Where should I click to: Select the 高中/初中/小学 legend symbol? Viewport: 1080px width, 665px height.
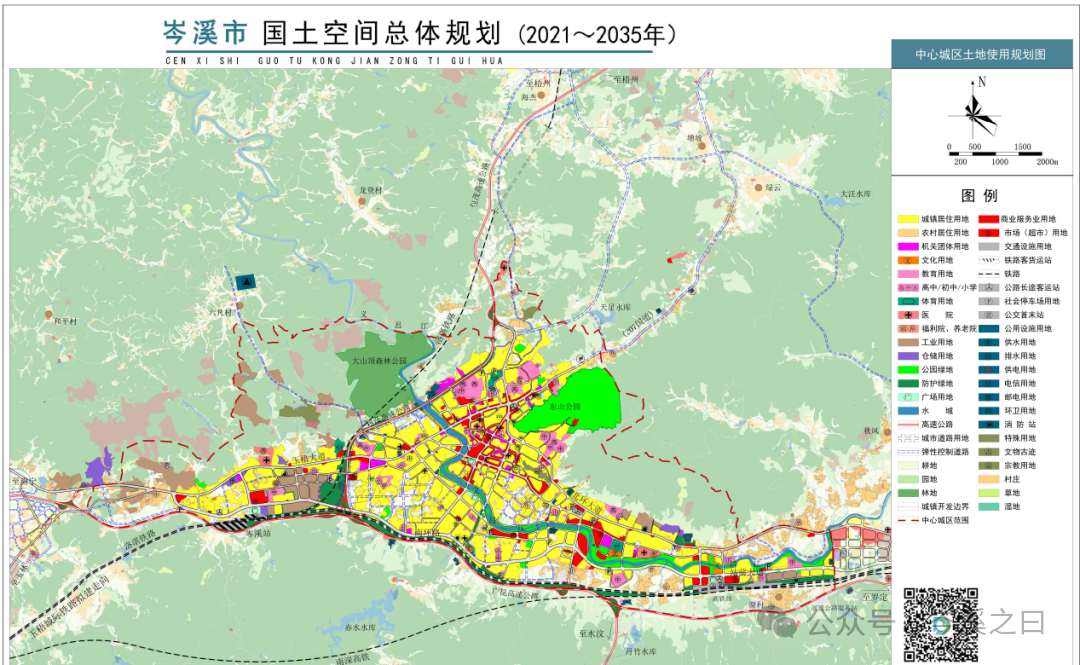[908, 287]
